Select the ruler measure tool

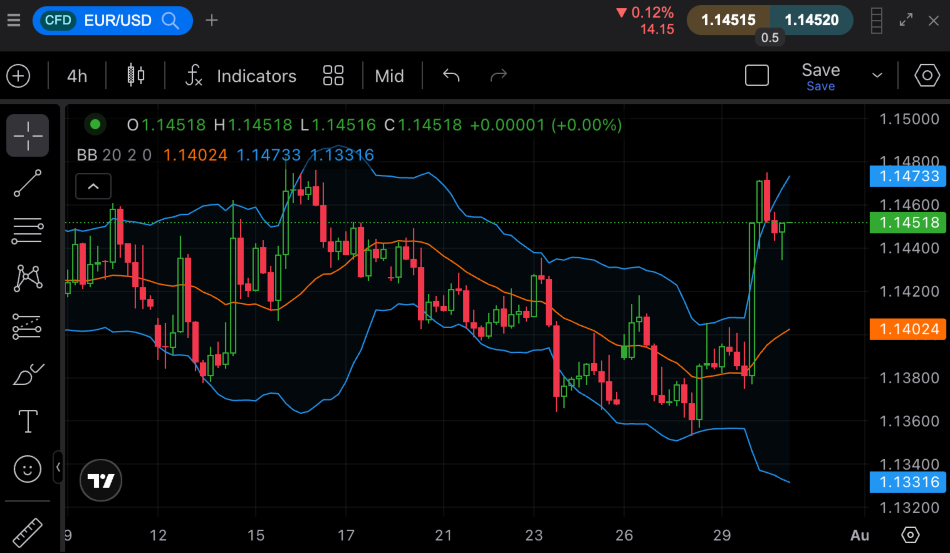(28, 532)
